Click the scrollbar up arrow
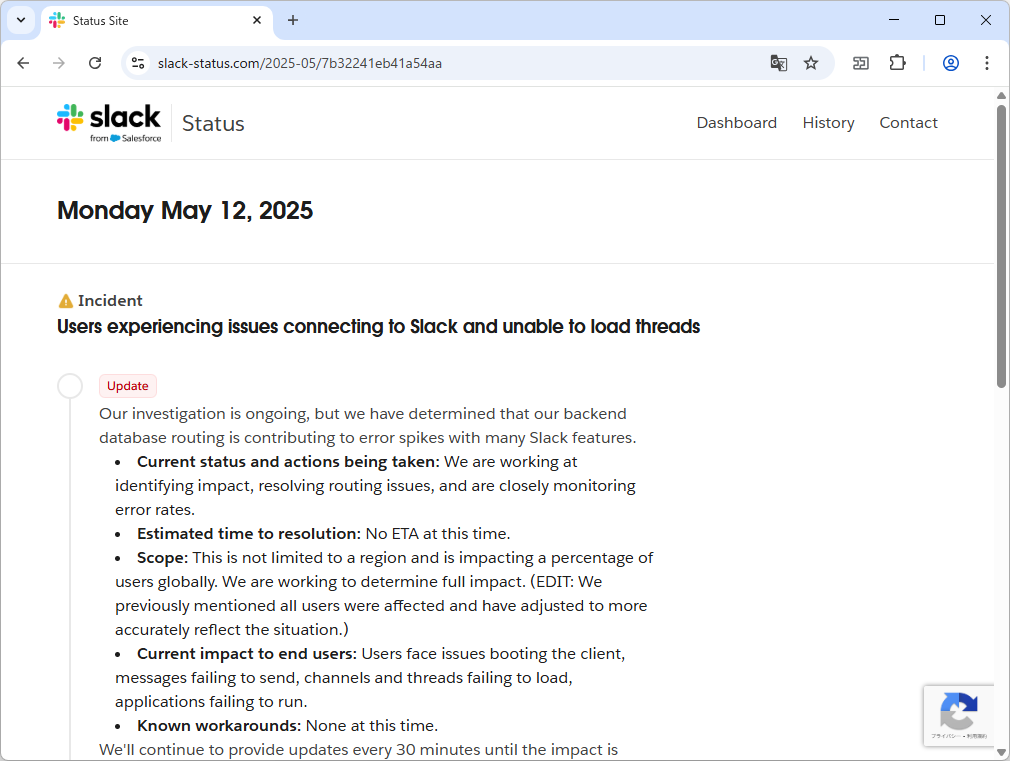Viewport: 1010px width, 761px height. (1001, 95)
